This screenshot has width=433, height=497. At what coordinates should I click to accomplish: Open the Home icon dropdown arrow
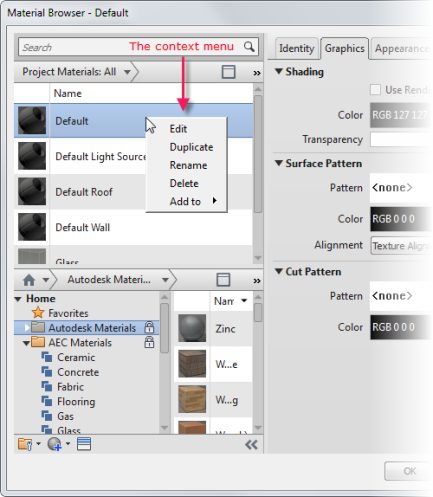click(x=46, y=280)
